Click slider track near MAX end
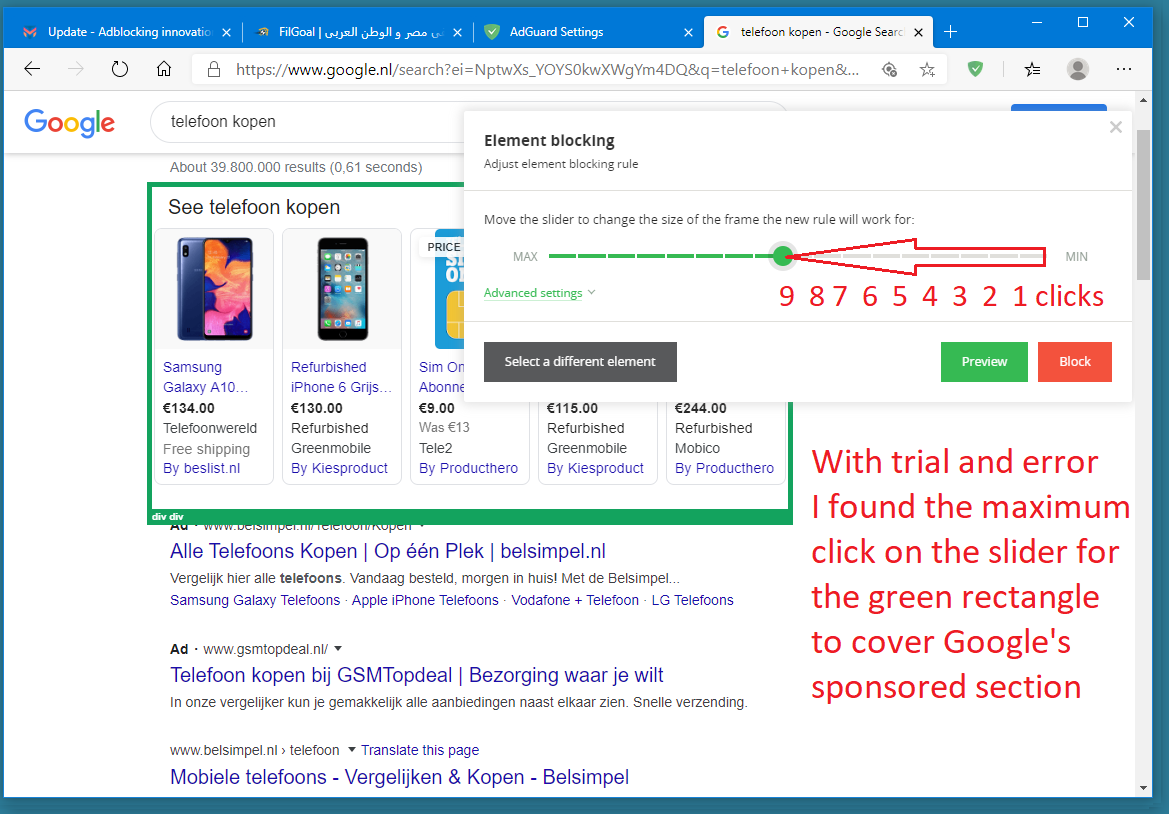 562,256
